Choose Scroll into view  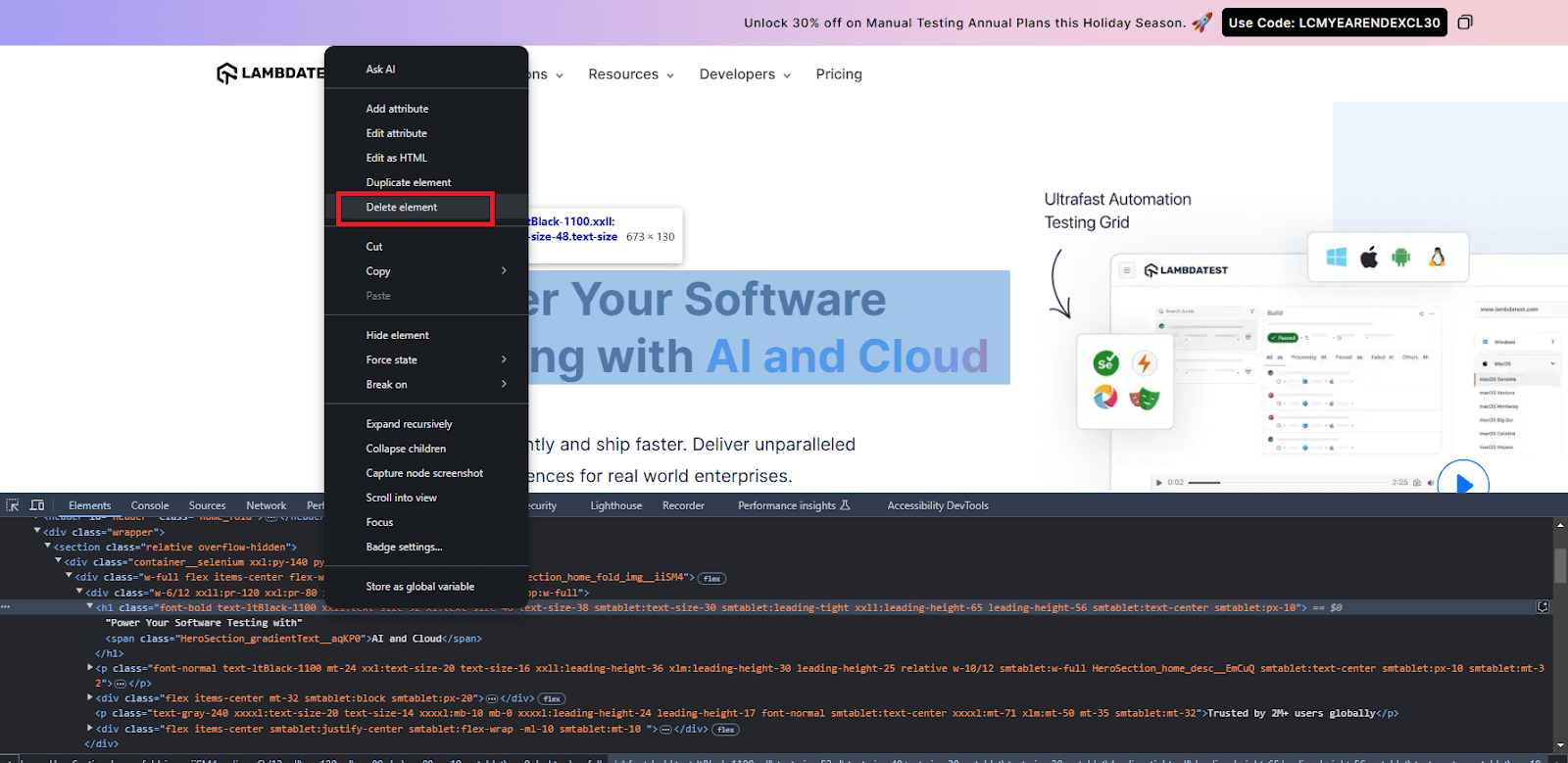(426, 498)
